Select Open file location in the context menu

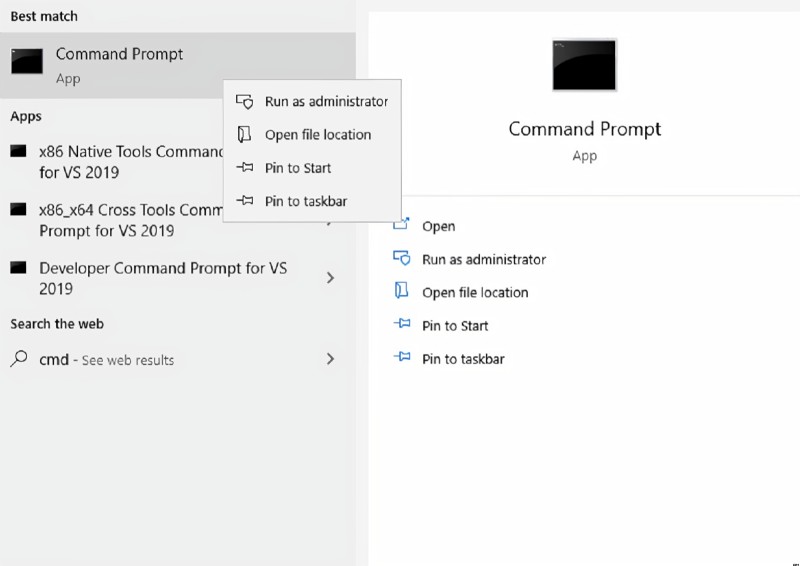pos(312,135)
